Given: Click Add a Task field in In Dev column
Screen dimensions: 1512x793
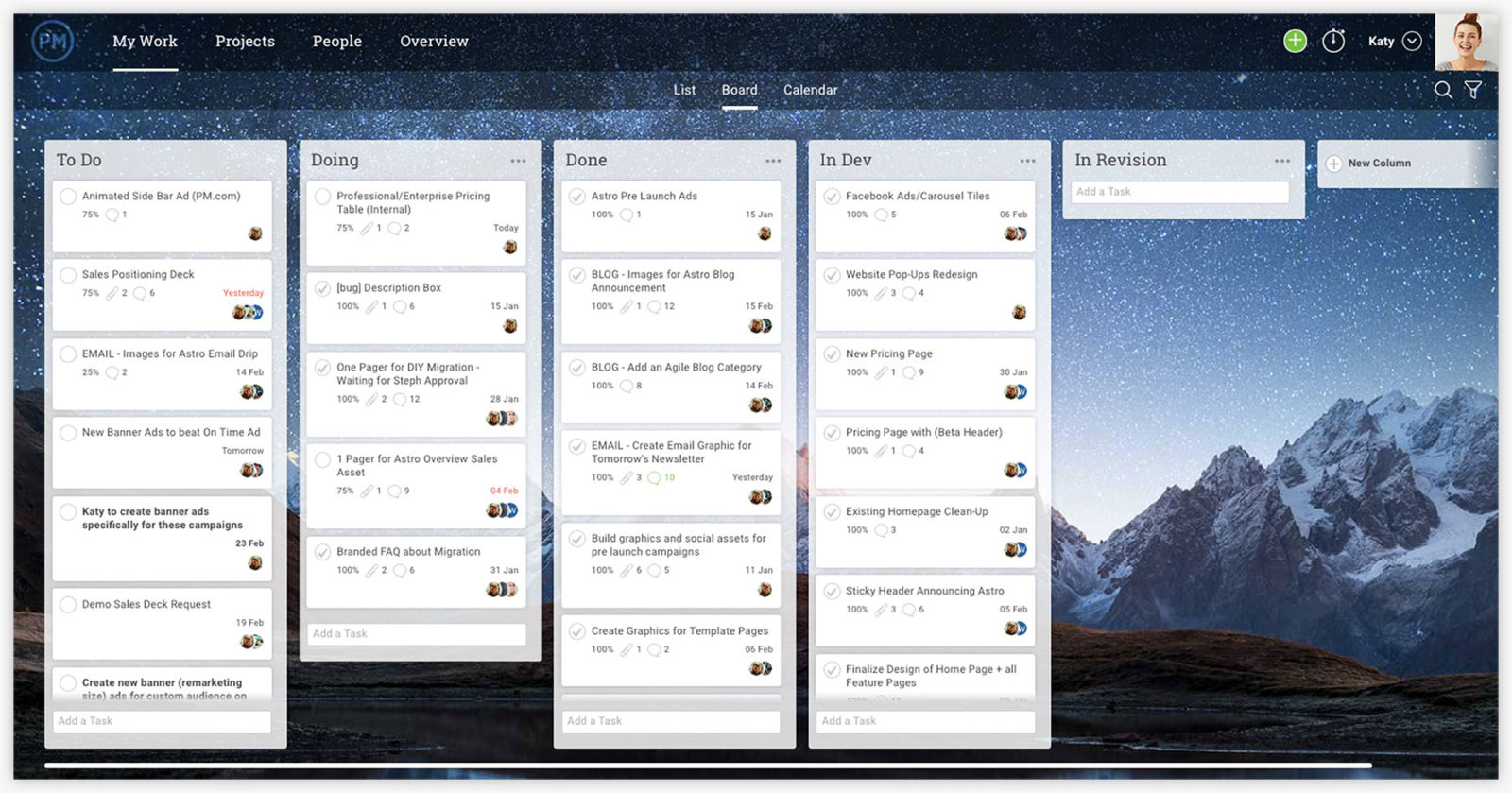Looking at the screenshot, I should coord(925,721).
